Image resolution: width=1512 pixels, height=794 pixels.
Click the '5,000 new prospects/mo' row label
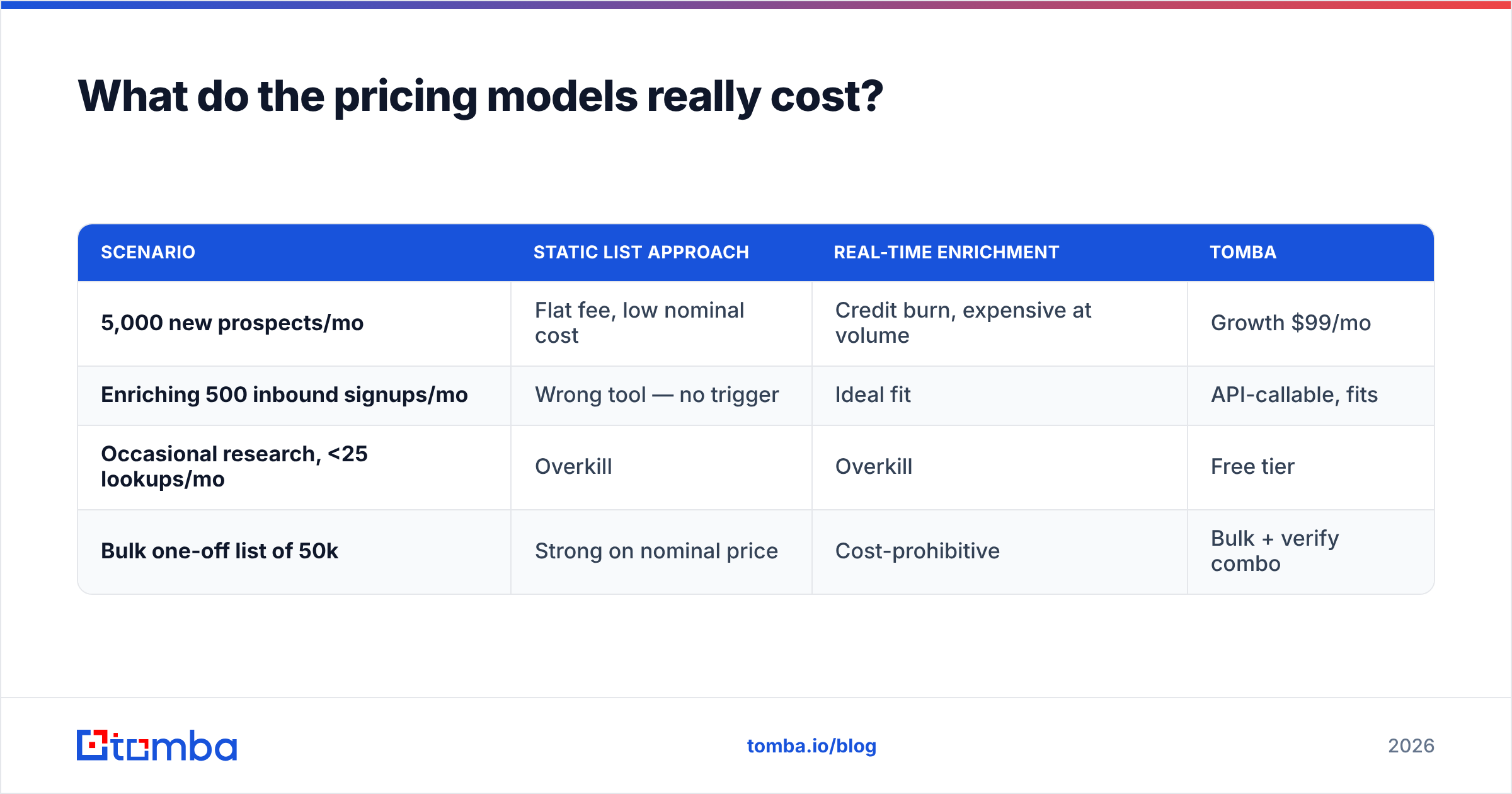(x=232, y=323)
